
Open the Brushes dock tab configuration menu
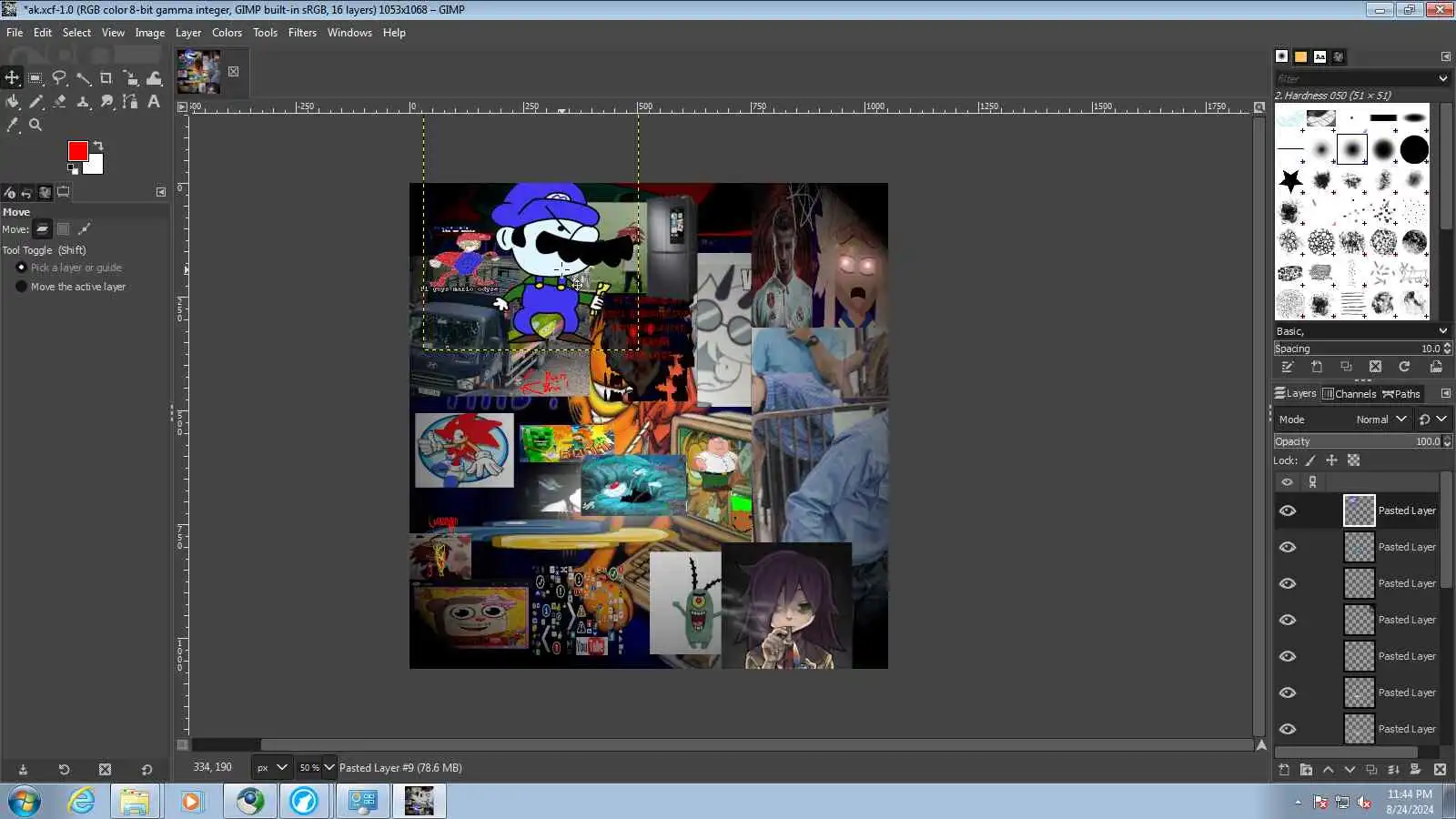point(1445,56)
